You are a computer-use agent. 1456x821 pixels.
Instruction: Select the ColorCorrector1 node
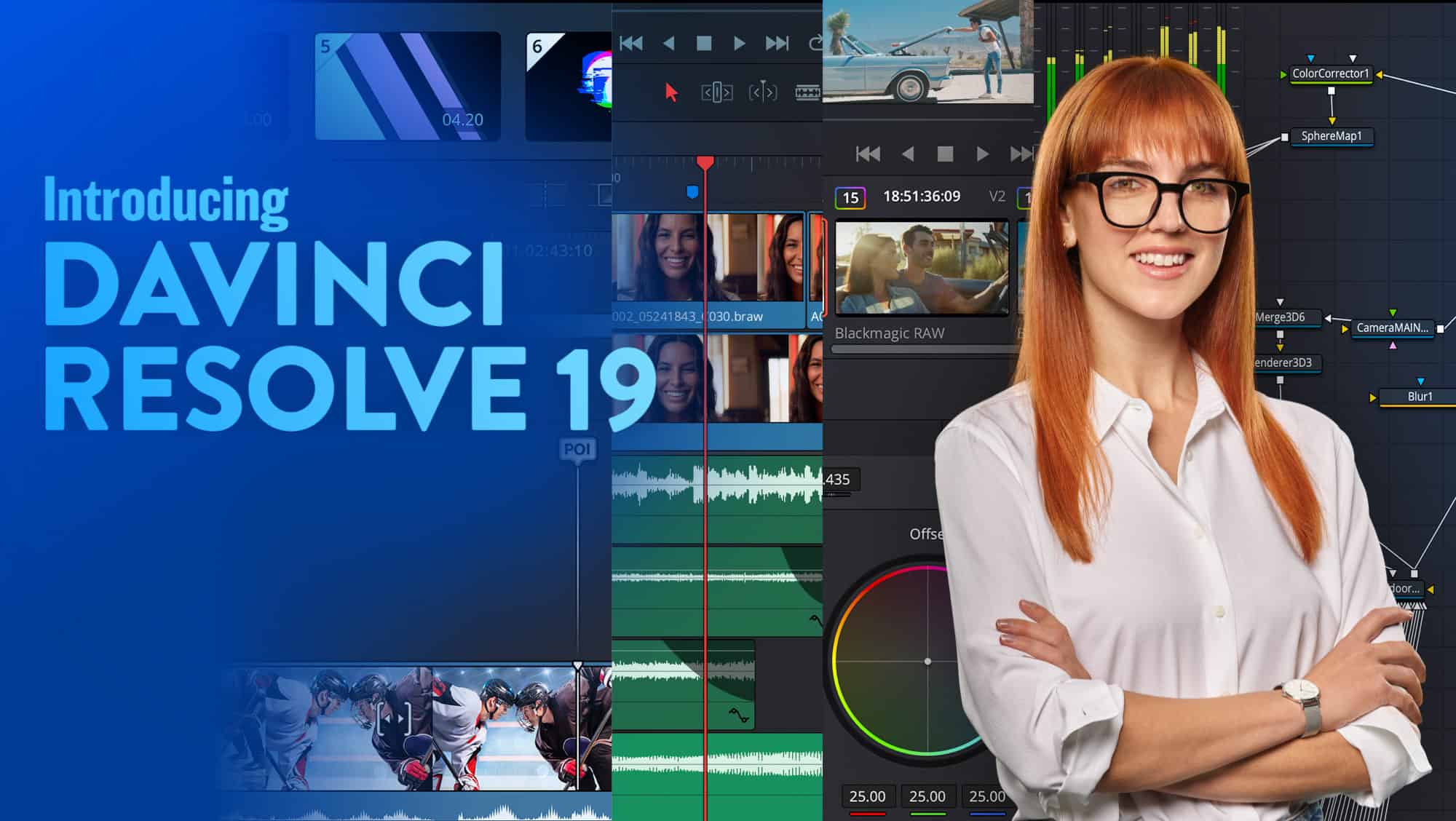pos(1330,74)
